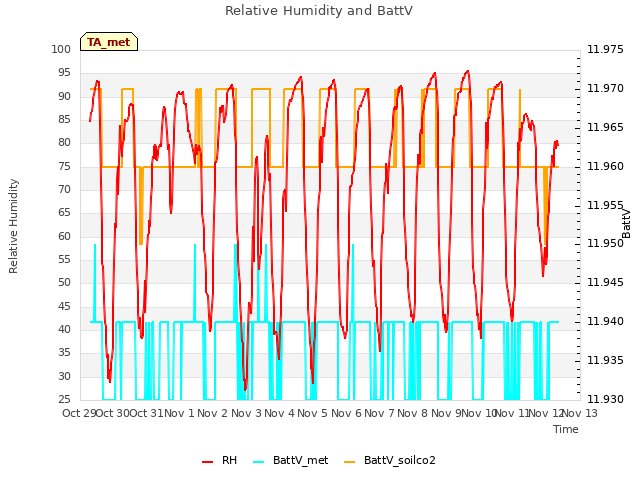This screenshot has height=480, width=640.
Task: Click the Time axis label
Action: pos(566,429)
